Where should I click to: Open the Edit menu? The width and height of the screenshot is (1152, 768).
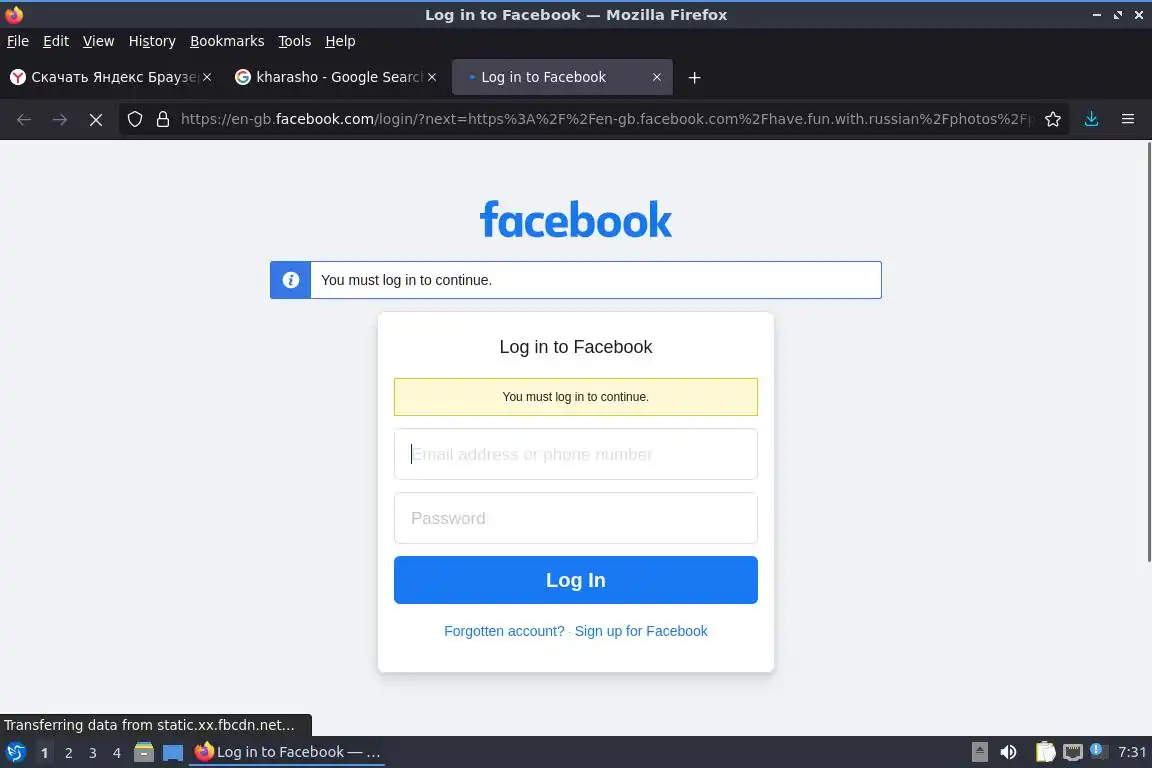[56, 41]
